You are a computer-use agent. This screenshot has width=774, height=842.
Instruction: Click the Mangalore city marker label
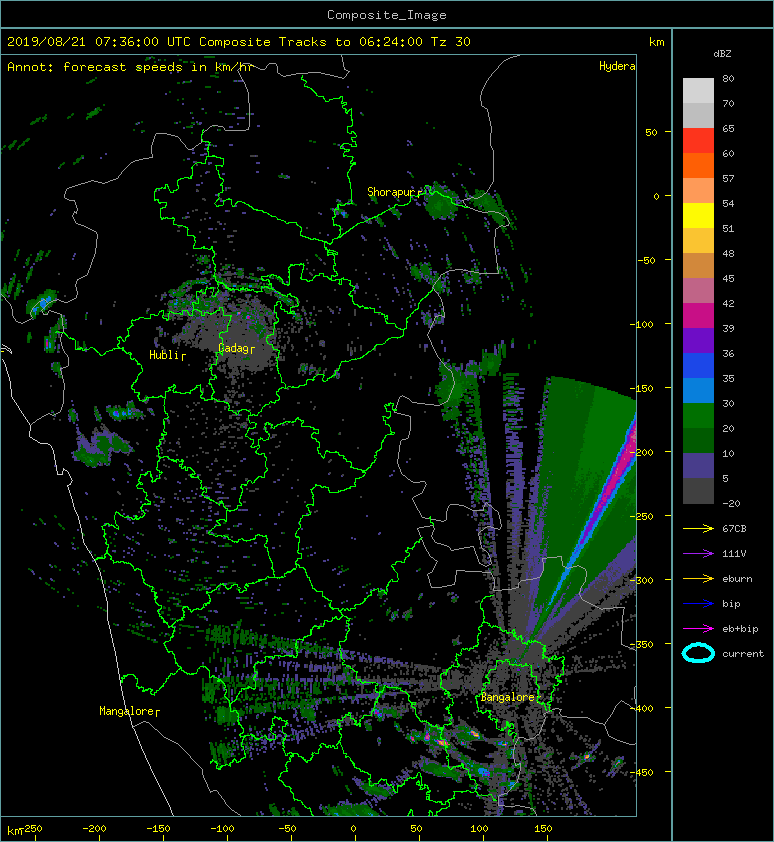point(129,711)
